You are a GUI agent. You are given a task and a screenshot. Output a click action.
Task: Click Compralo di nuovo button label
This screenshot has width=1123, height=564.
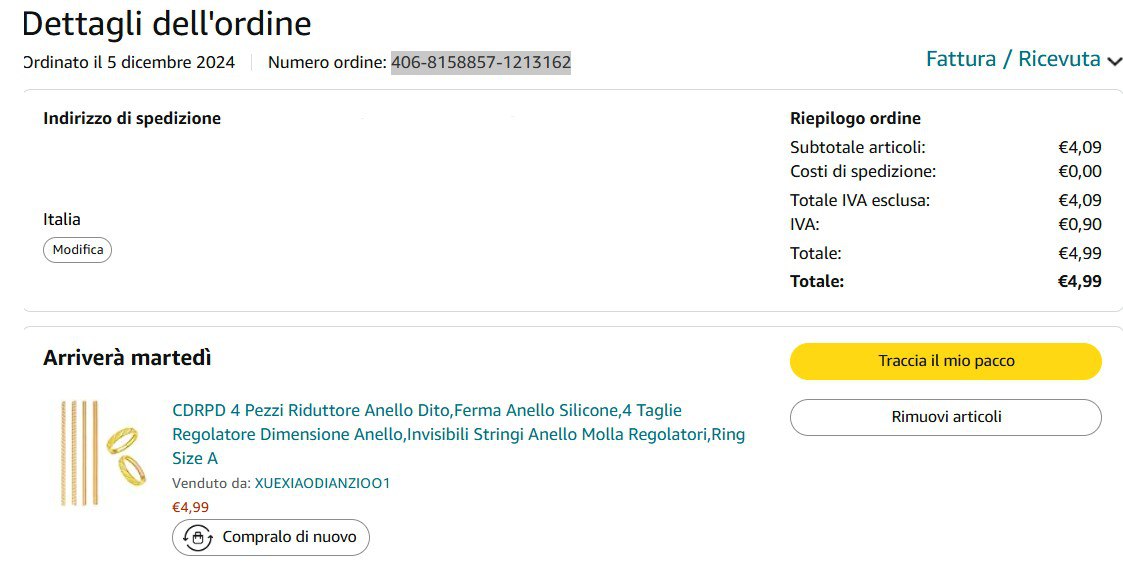pos(289,537)
